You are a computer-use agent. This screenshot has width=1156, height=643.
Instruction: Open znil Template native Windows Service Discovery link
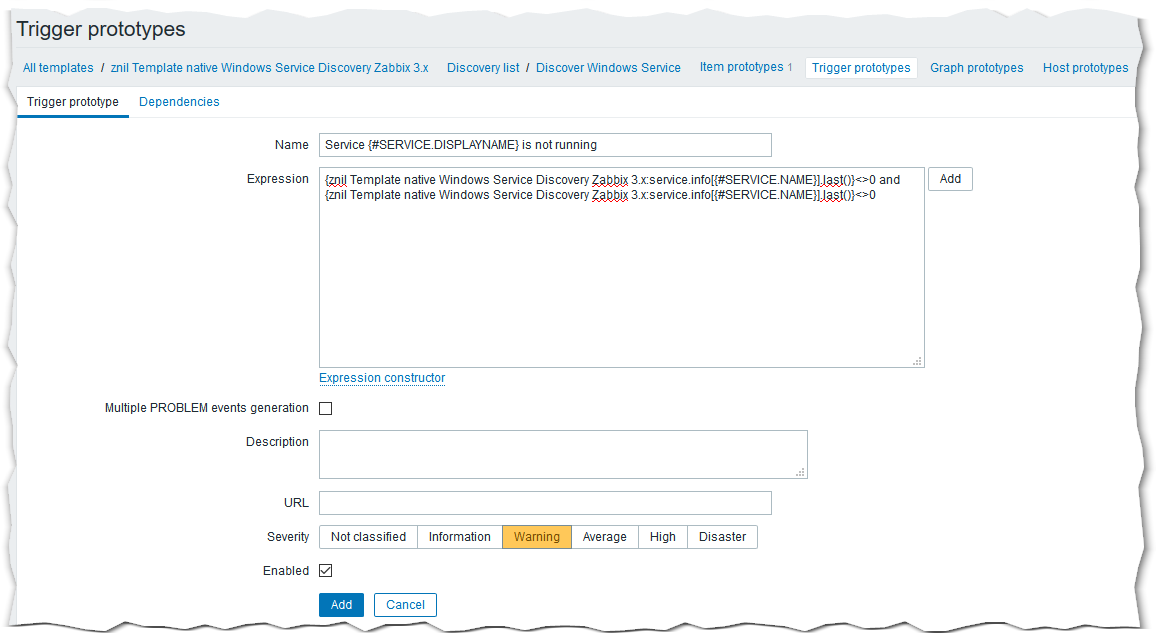coord(269,68)
